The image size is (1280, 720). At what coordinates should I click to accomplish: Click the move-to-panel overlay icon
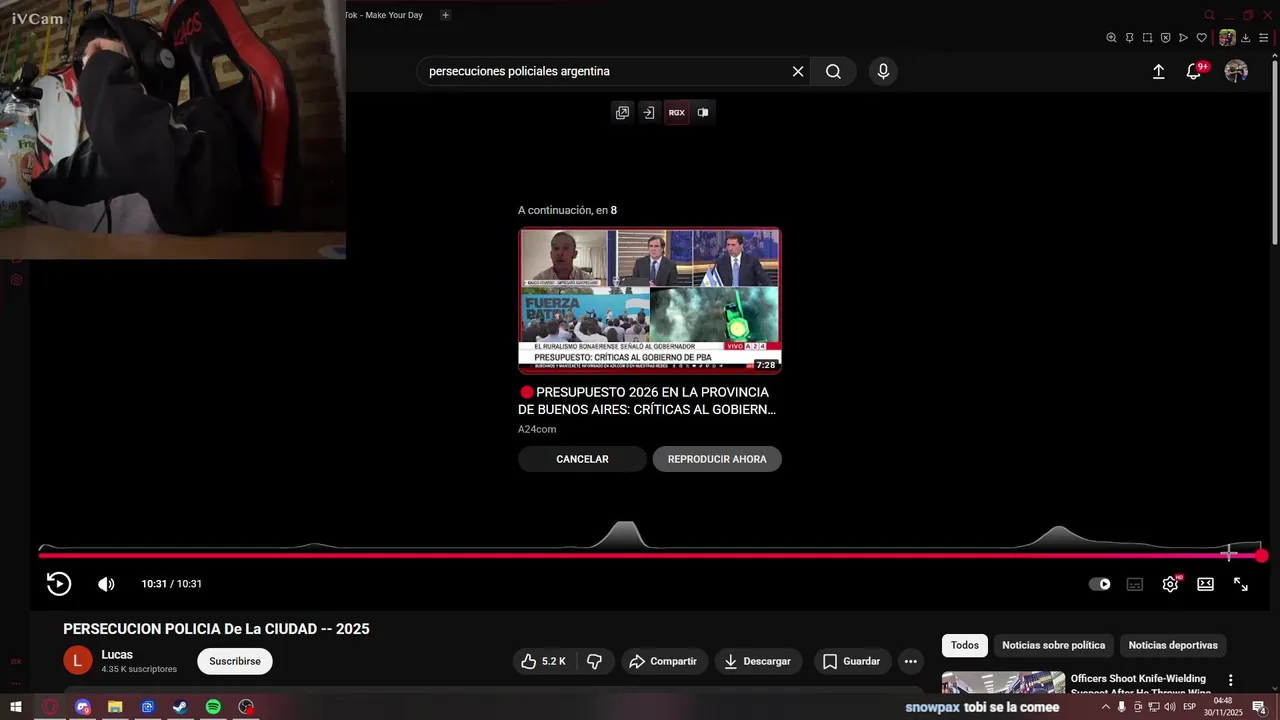pos(648,113)
